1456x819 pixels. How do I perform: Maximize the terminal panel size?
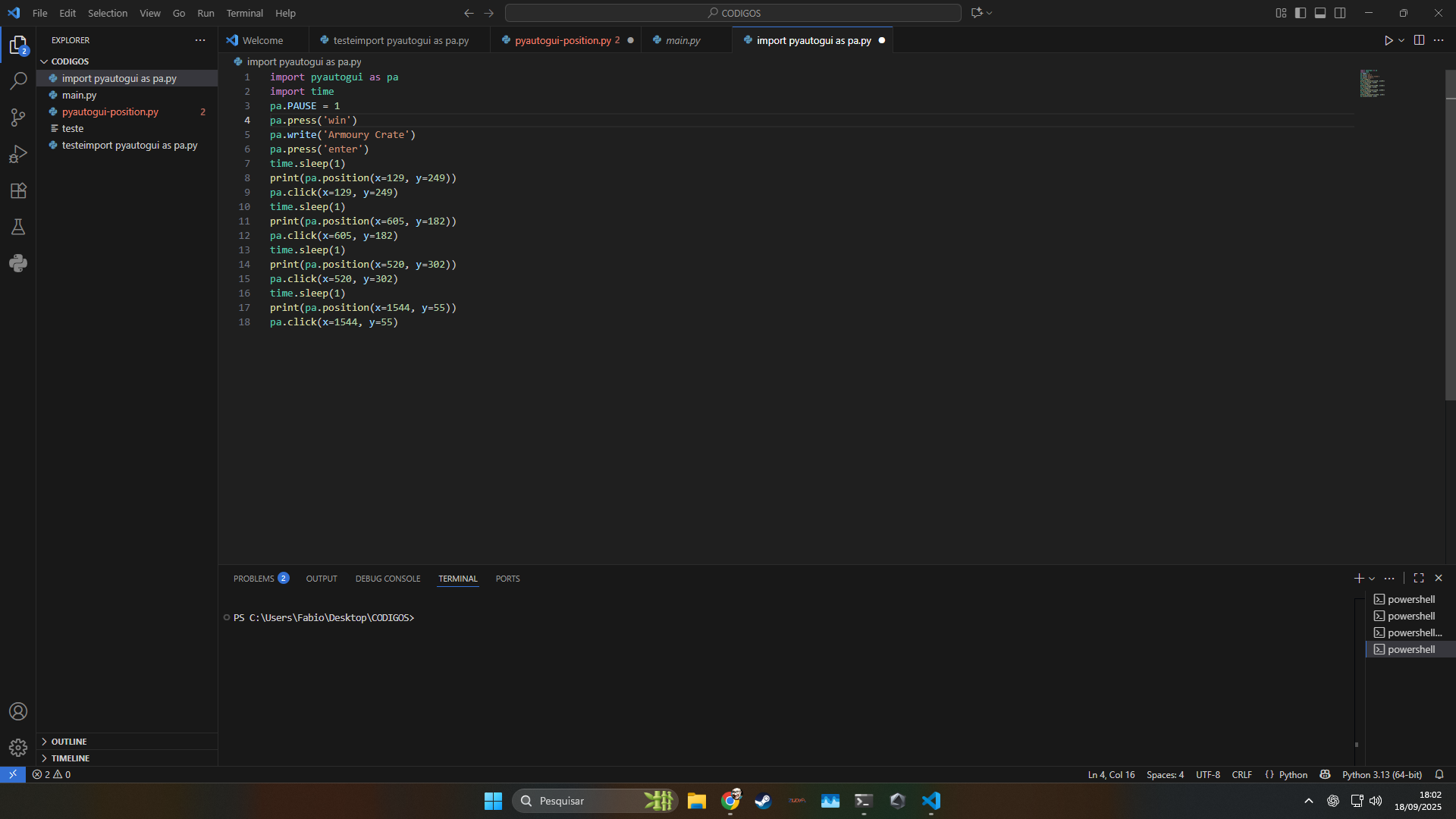1419,579
